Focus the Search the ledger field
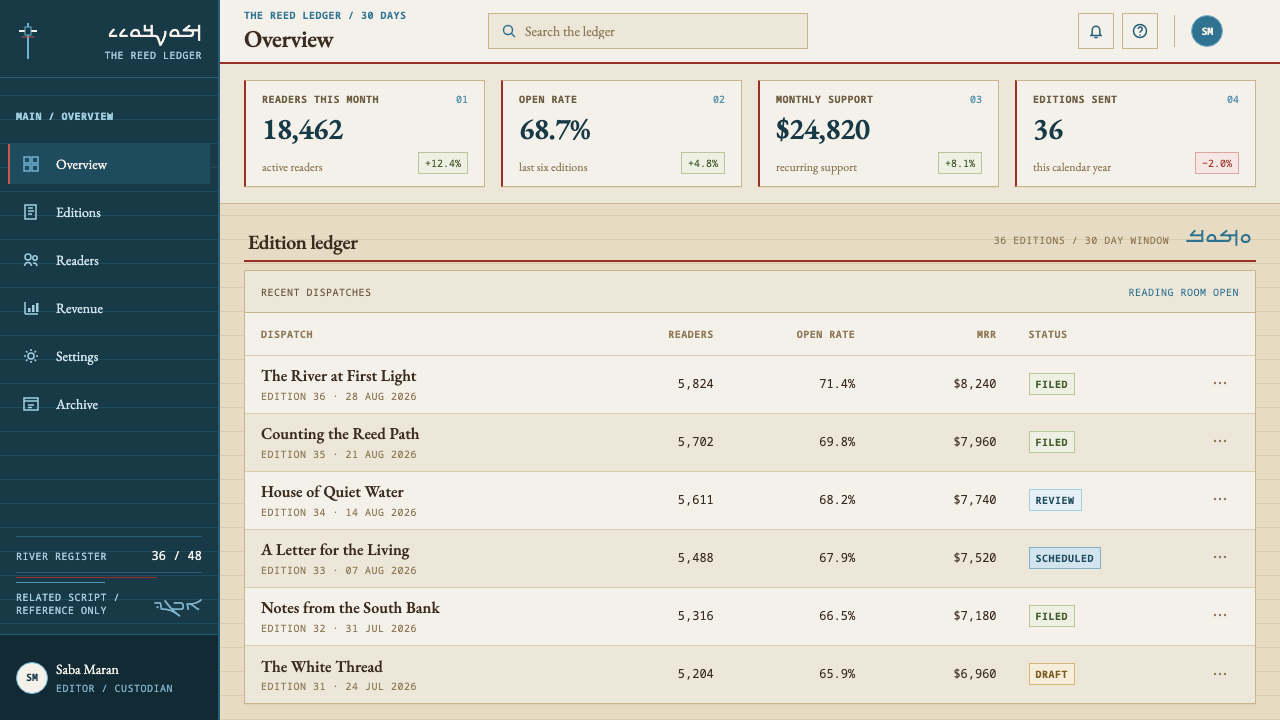1280x720 pixels. (647, 31)
